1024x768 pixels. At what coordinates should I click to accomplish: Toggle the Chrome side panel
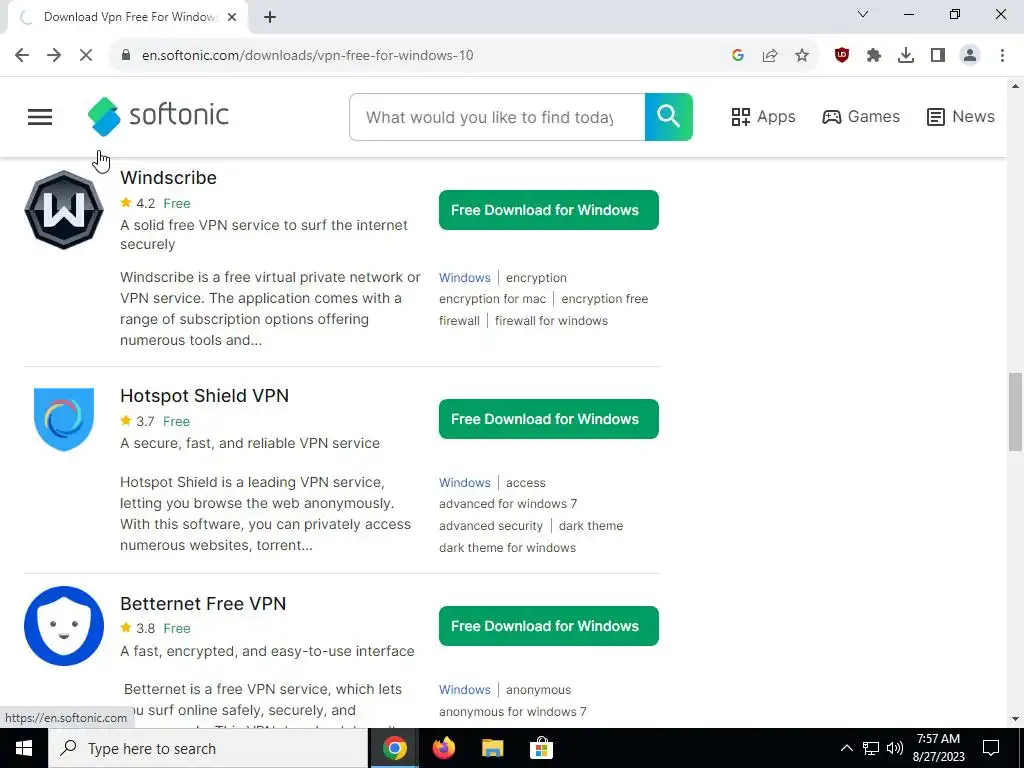click(938, 56)
